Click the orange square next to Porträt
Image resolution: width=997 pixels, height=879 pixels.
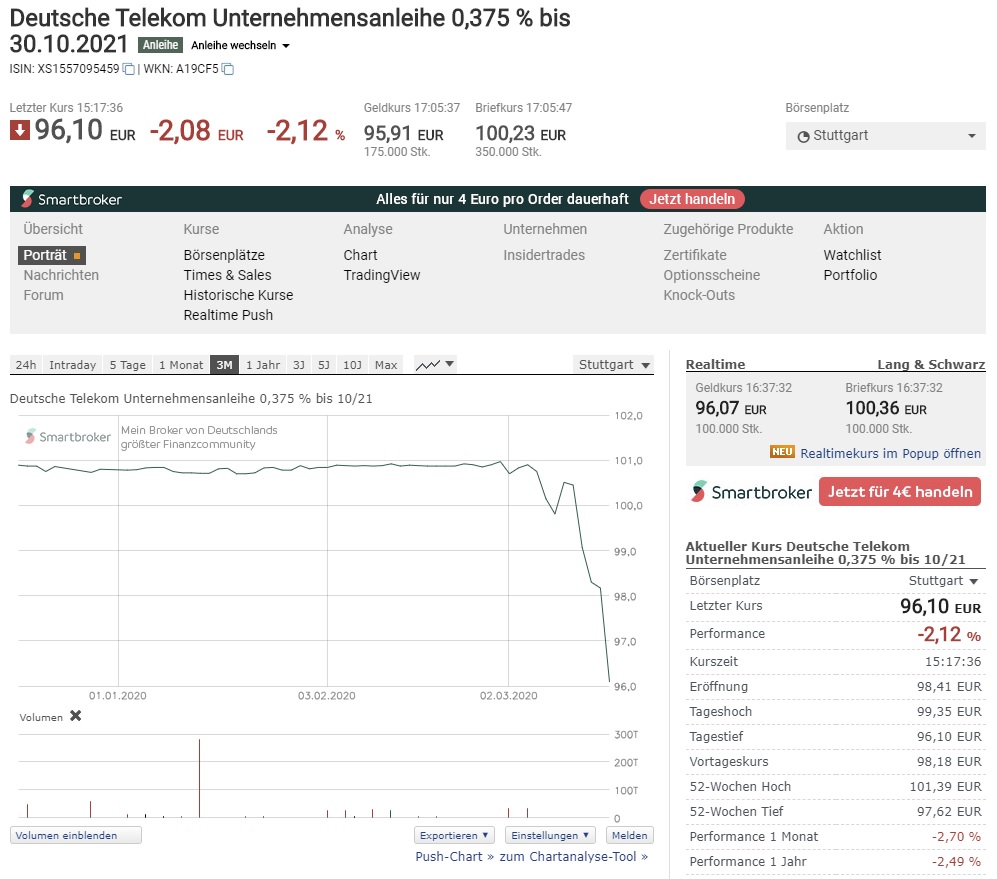coord(78,256)
